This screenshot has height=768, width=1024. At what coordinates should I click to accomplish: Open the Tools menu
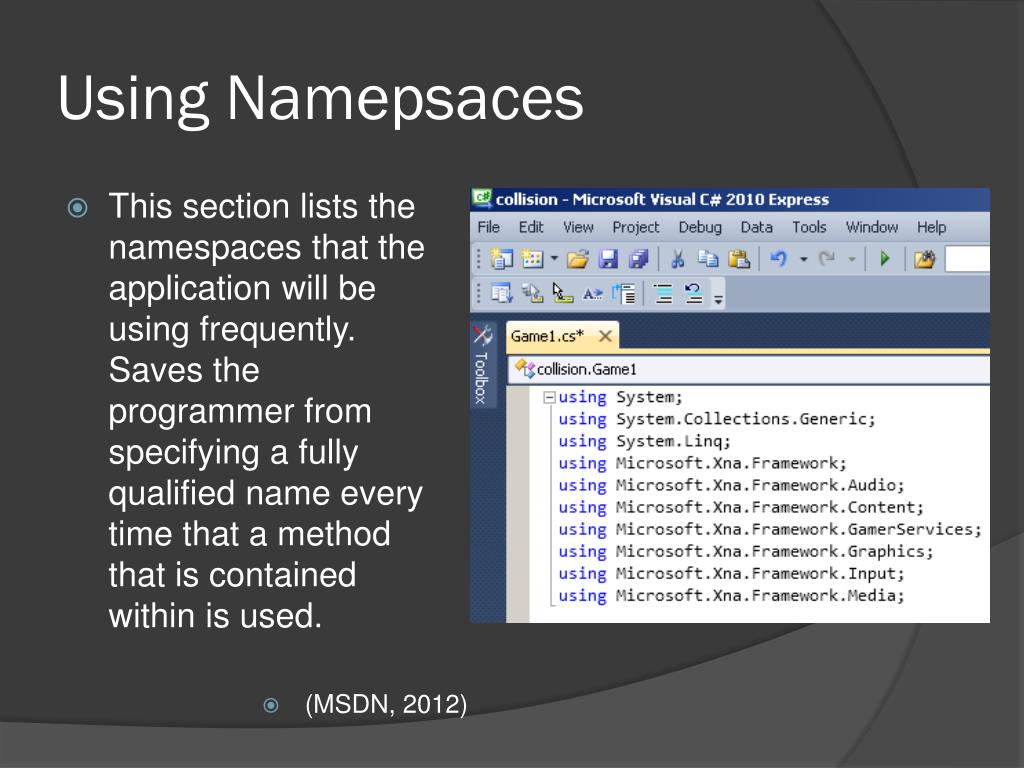point(809,227)
